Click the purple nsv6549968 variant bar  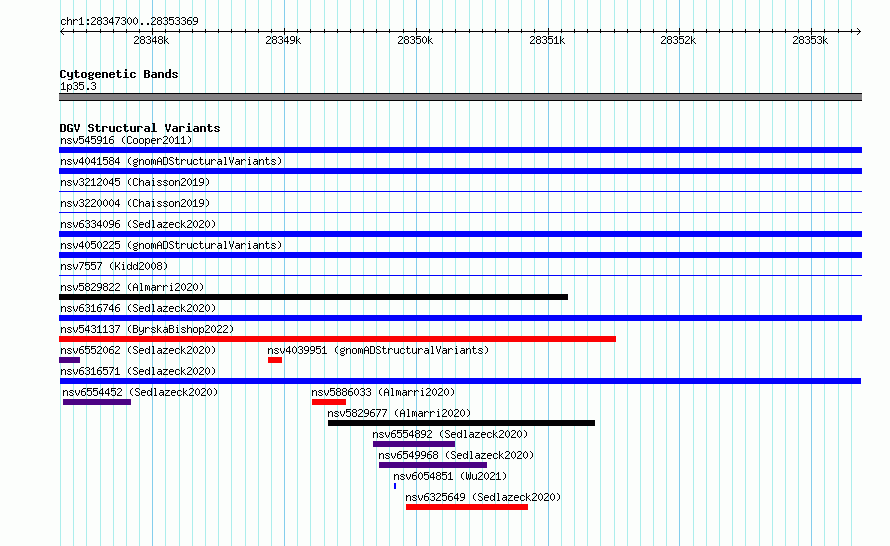(433, 465)
